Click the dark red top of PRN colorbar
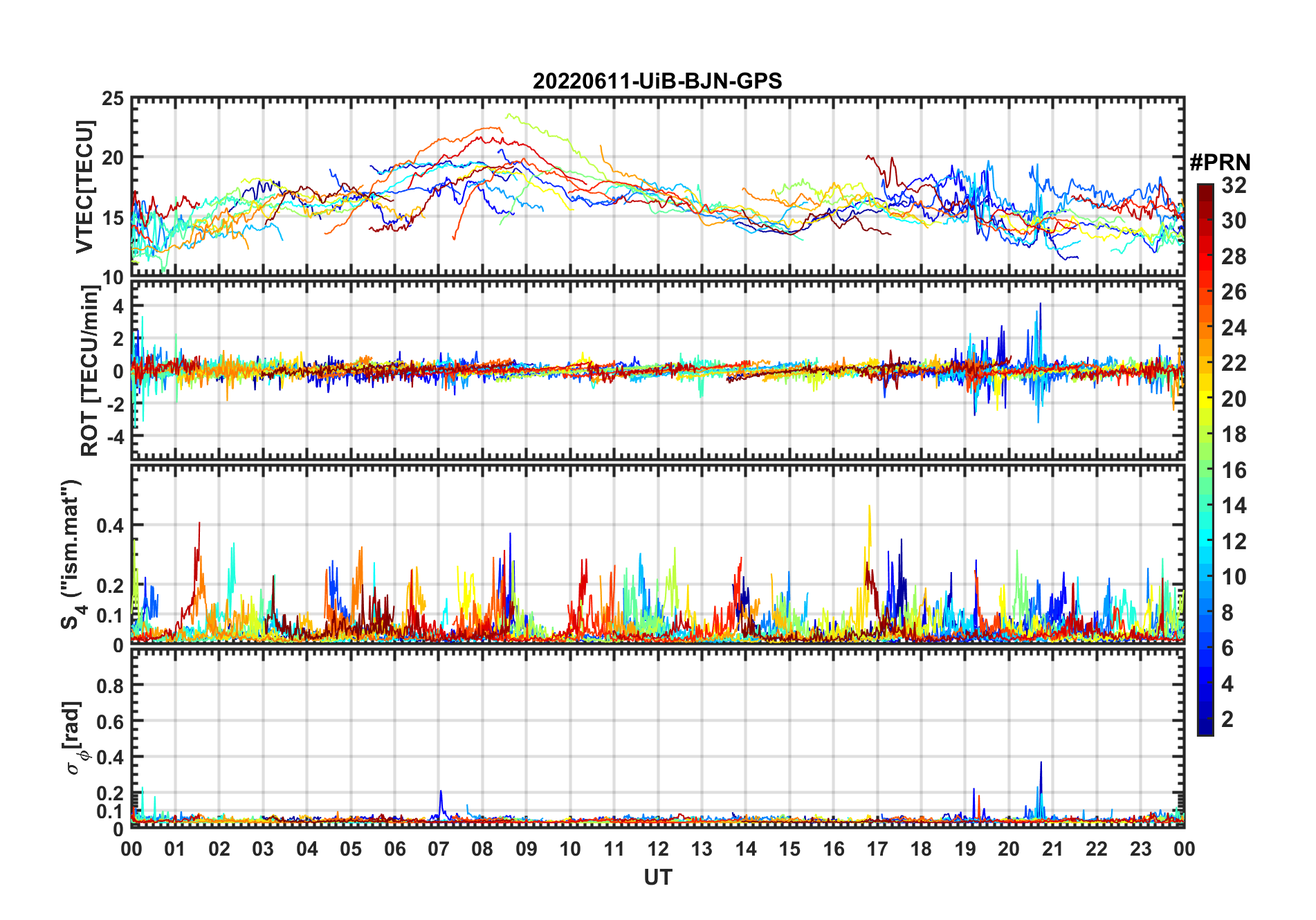The width and height of the screenshot is (1316, 920). click(1205, 190)
